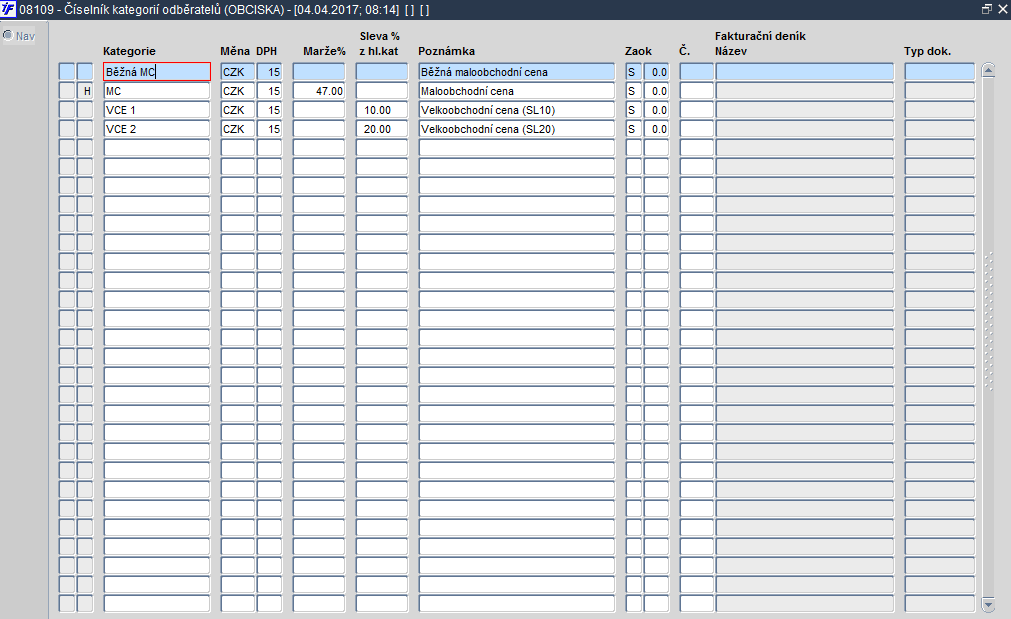
Task: Click scrollbar up arrow at top
Action: [988, 71]
